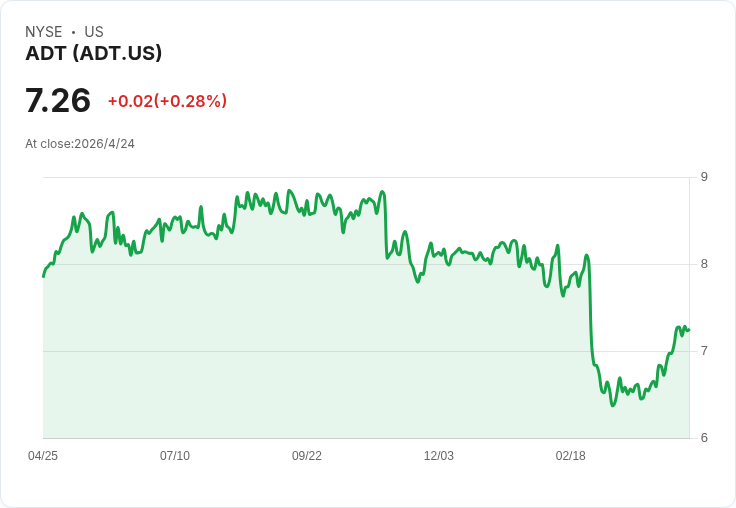The width and height of the screenshot is (736, 508).
Task: Click the 6 label on the price axis
Action: pos(704,438)
